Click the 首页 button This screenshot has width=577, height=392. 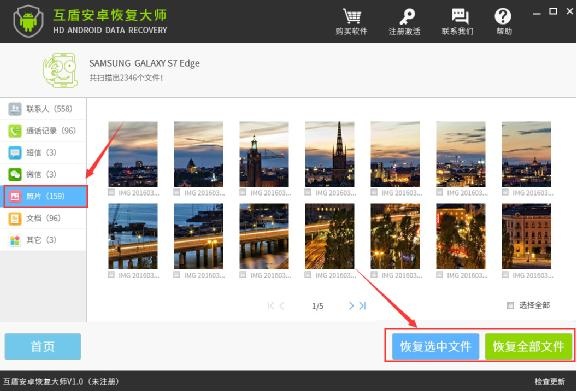point(43,346)
